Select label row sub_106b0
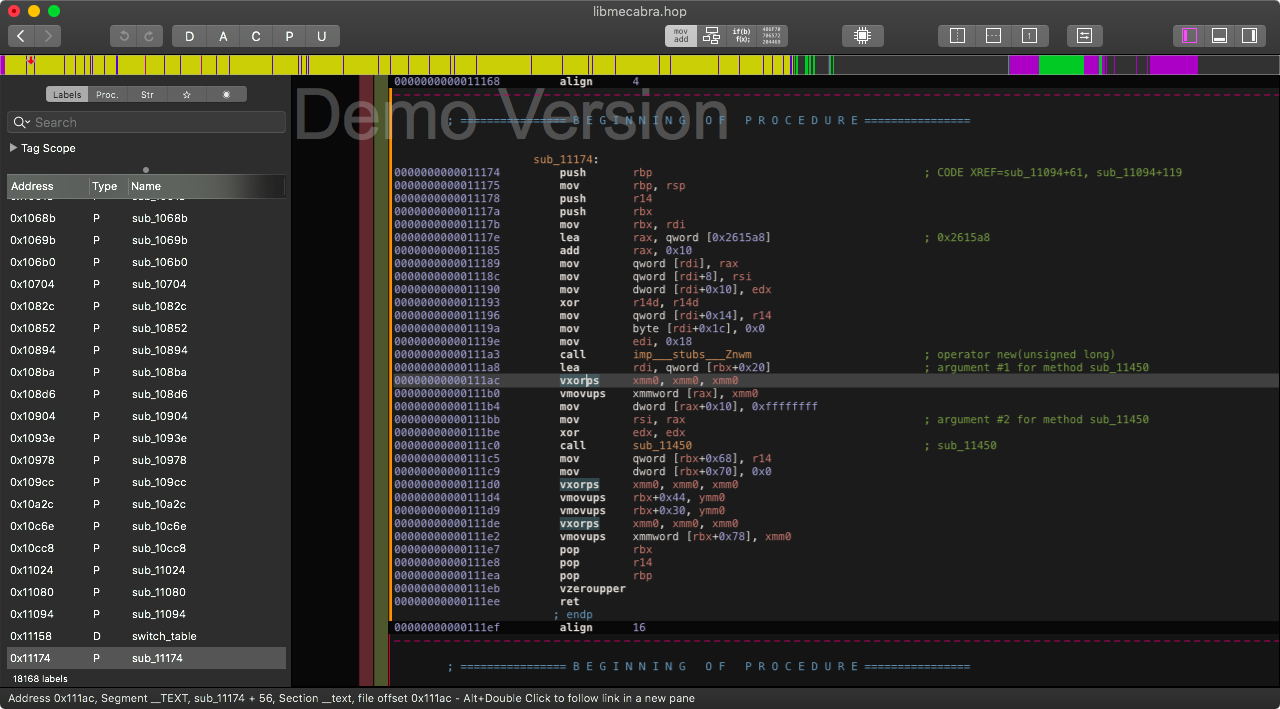 [146, 262]
